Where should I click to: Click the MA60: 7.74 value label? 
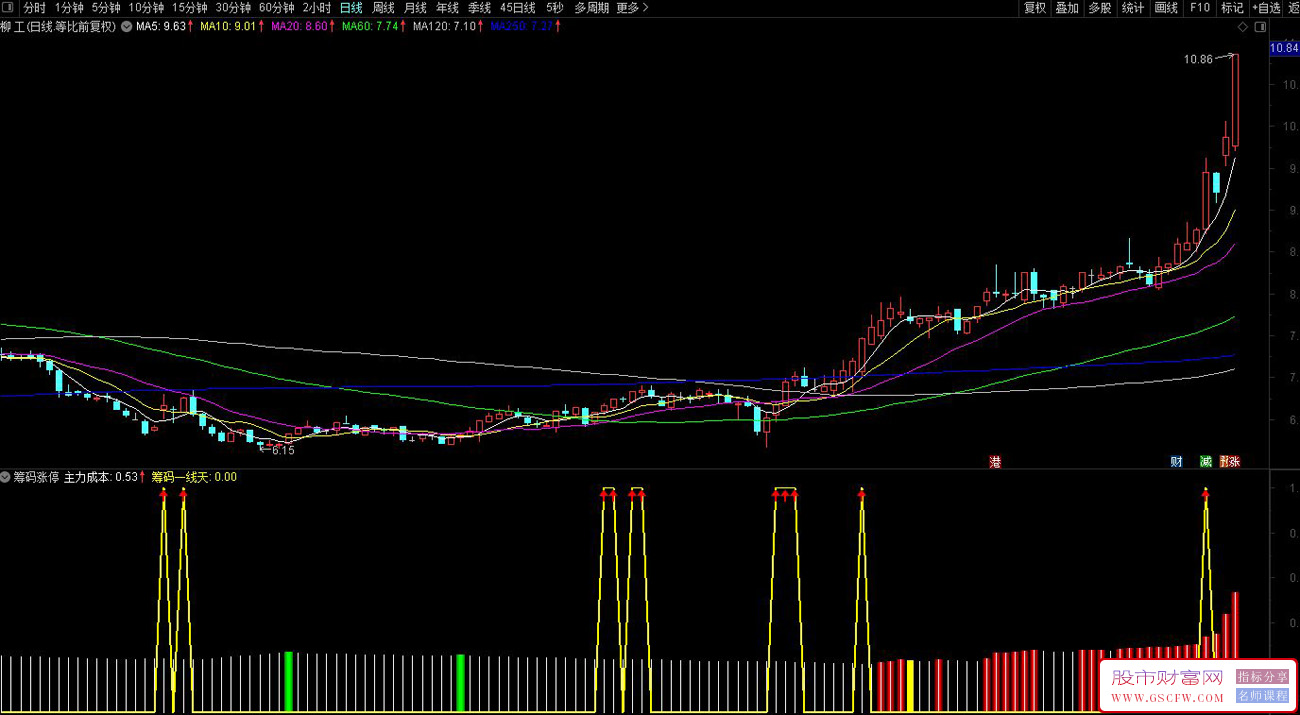tap(370, 27)
